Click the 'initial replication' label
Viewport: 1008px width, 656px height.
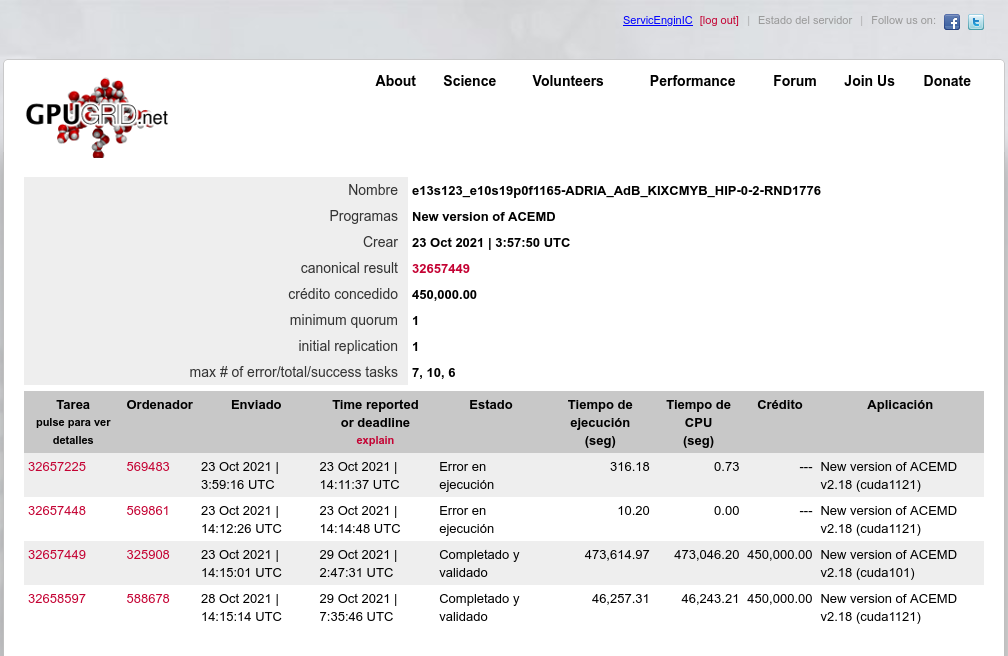pyautogui.click(x=348, y=346)
